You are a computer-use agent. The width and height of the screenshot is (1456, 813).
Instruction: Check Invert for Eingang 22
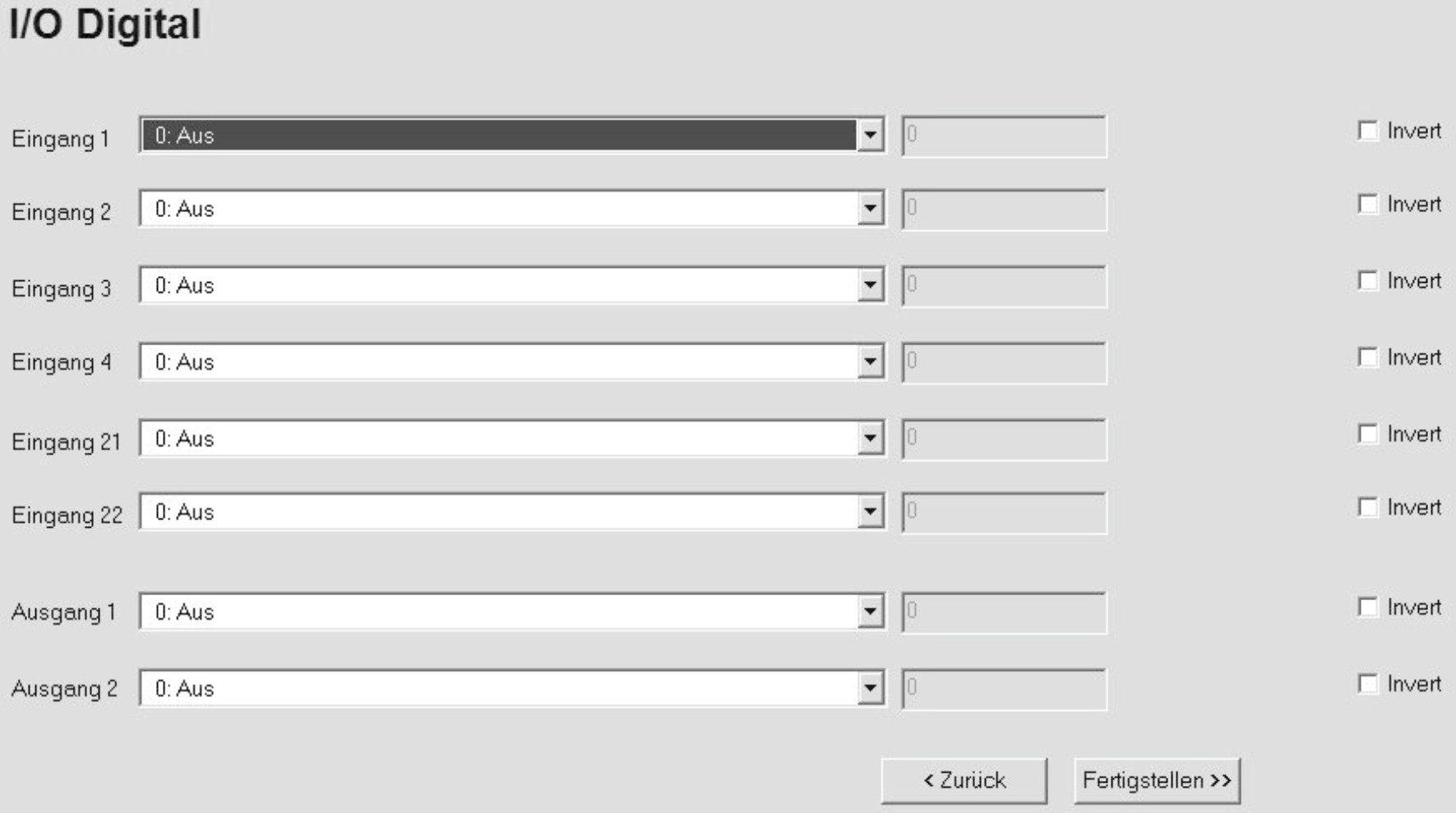click(x=1367, y=507)
